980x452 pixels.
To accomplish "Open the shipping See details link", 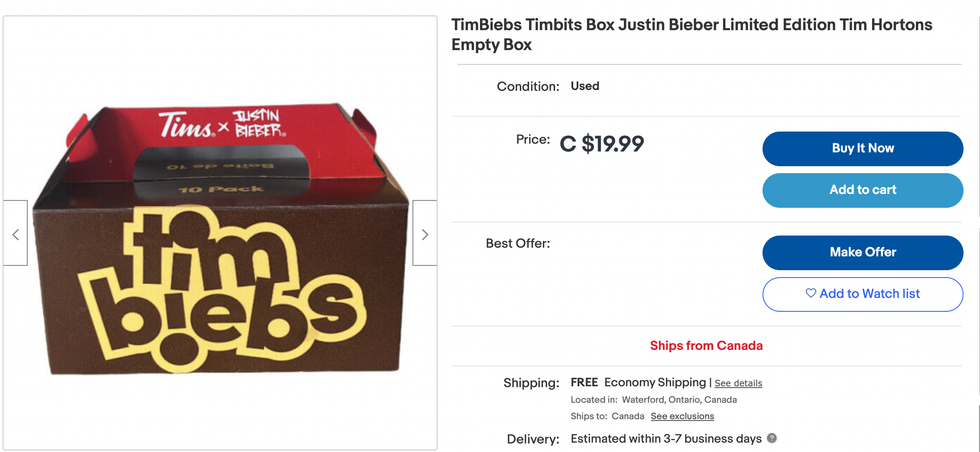I will 738,383.
